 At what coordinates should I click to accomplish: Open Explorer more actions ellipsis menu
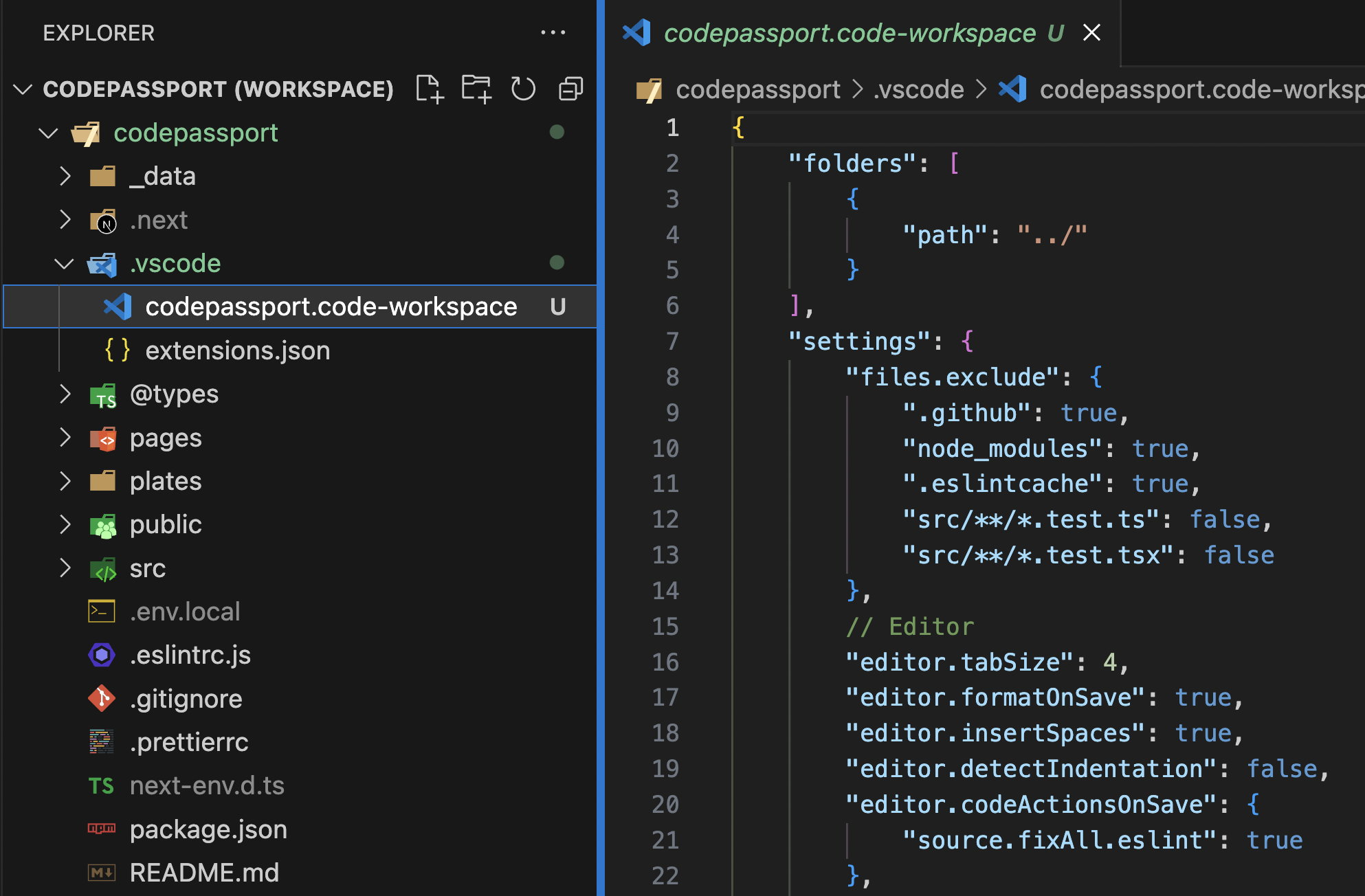coord(553,32)
